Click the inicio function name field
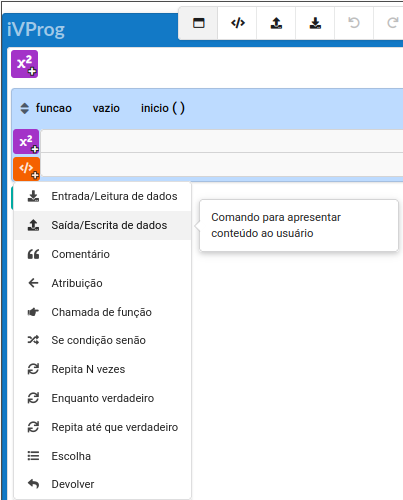403x500 pixels. click(155, 108)
